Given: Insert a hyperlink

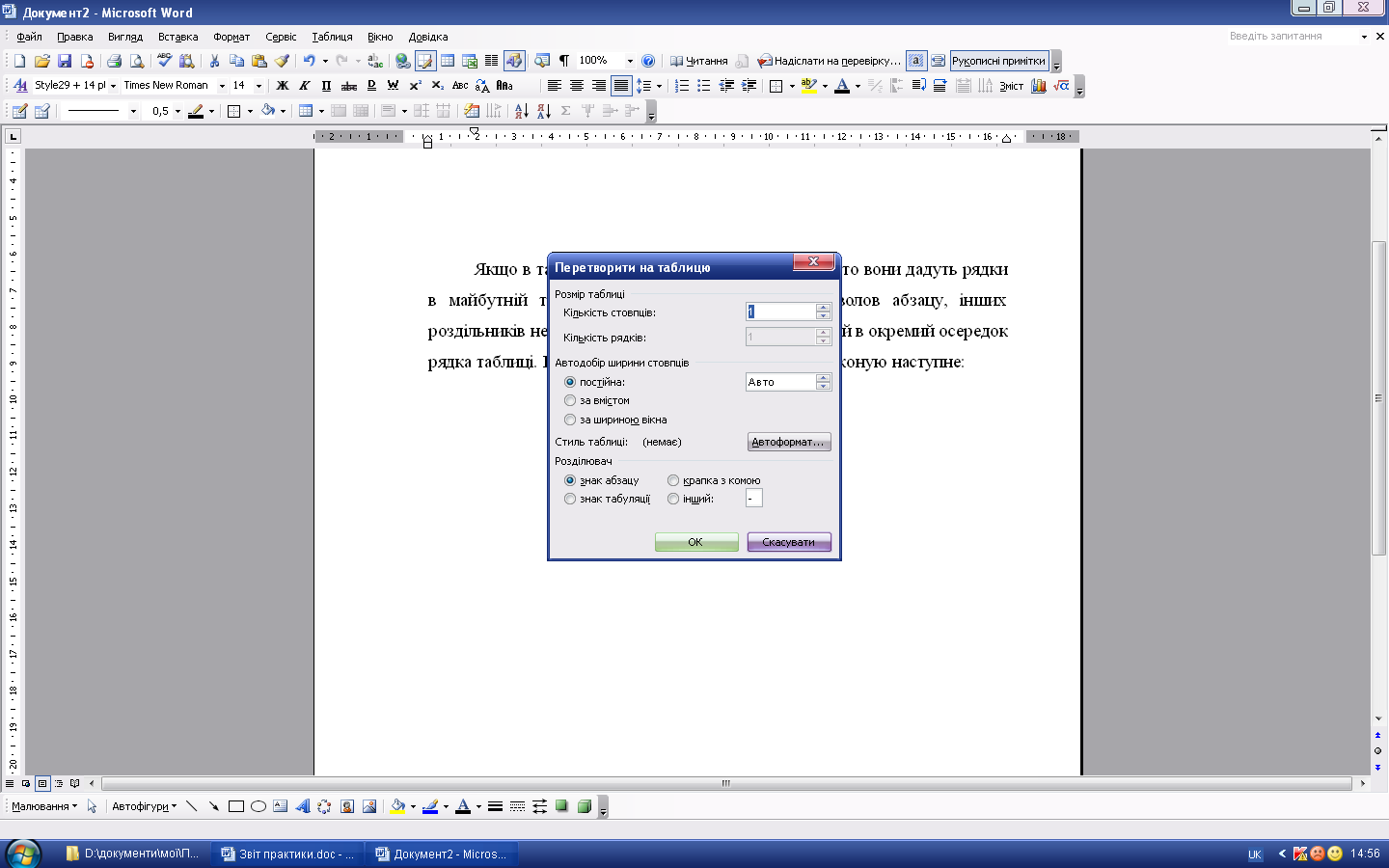Looking at the screenshot, I should point(402,61).
